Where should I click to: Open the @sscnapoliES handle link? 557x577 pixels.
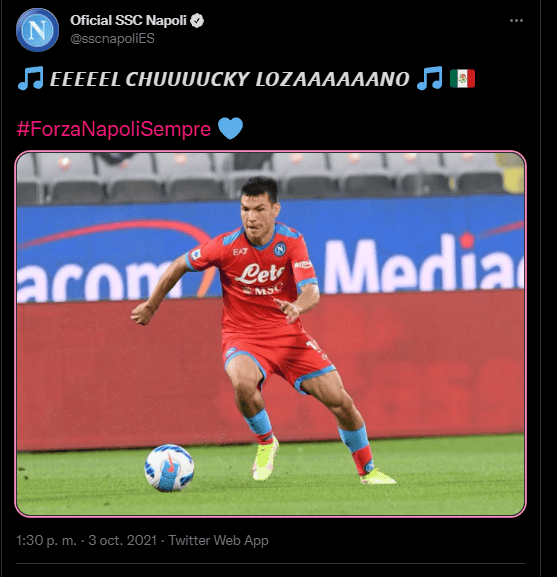point(112,39)
